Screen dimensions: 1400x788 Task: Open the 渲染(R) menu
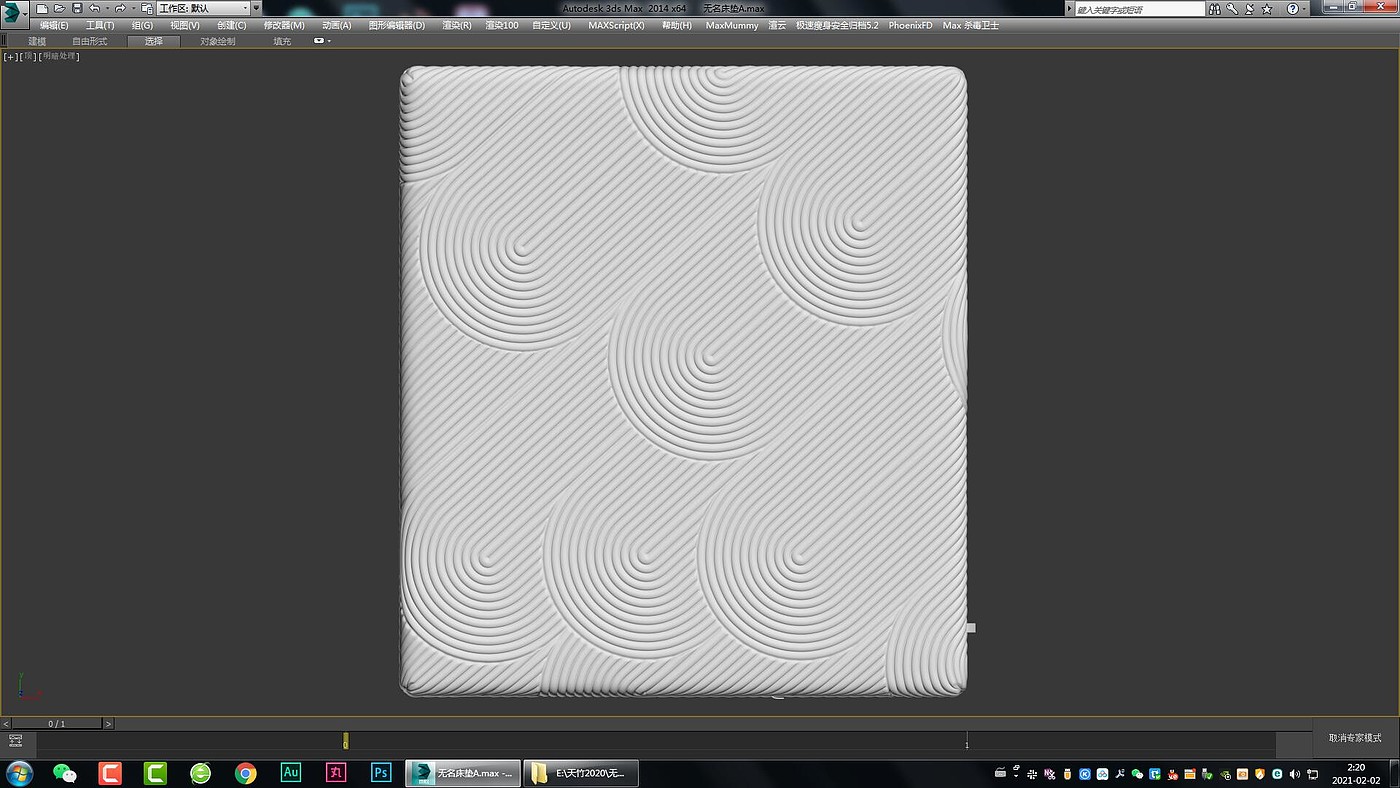457,25
